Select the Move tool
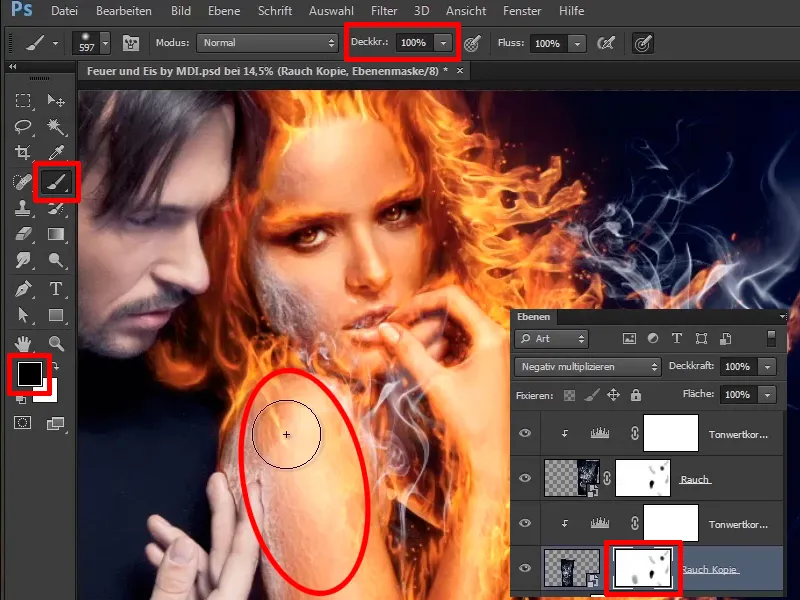The image size is (800, 600). click(x=56, y=101)
